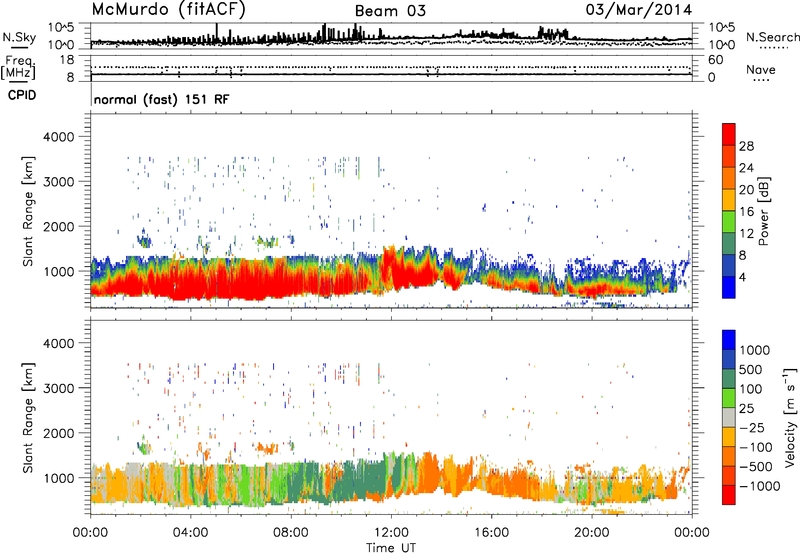The image size is (800, 554).
Task: Click the 'normal (fast) 151 RF' text
Action: tap(162, 99)
